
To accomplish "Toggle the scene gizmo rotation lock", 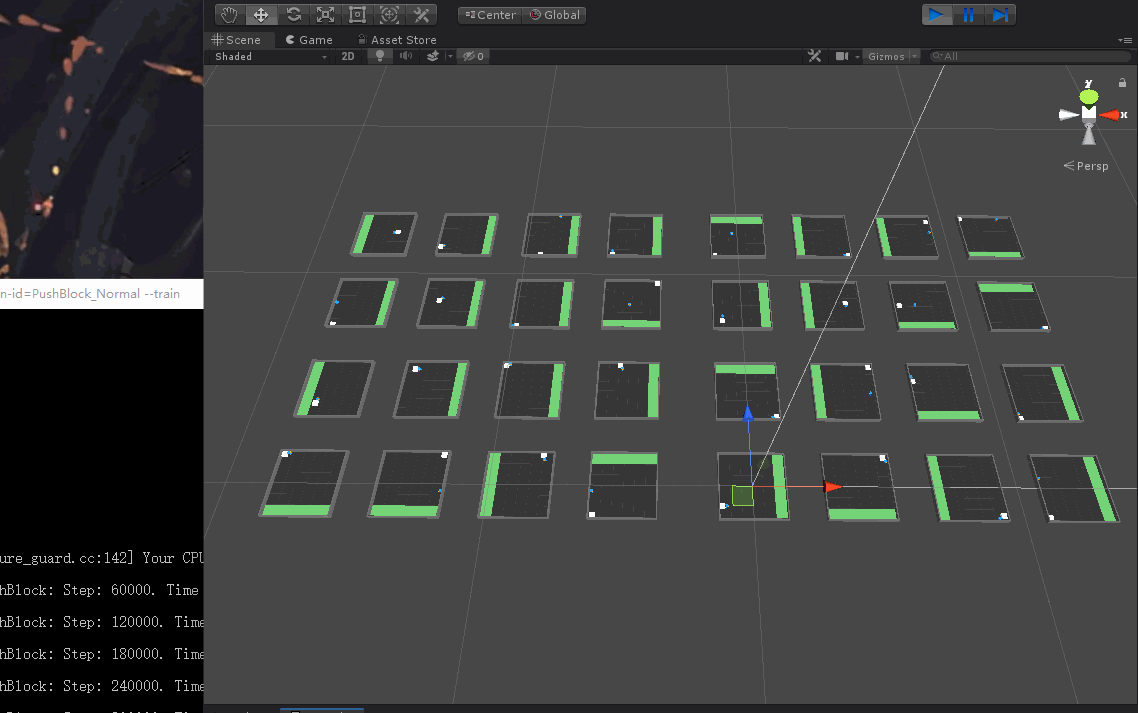I will click(x=1122, y=83).
